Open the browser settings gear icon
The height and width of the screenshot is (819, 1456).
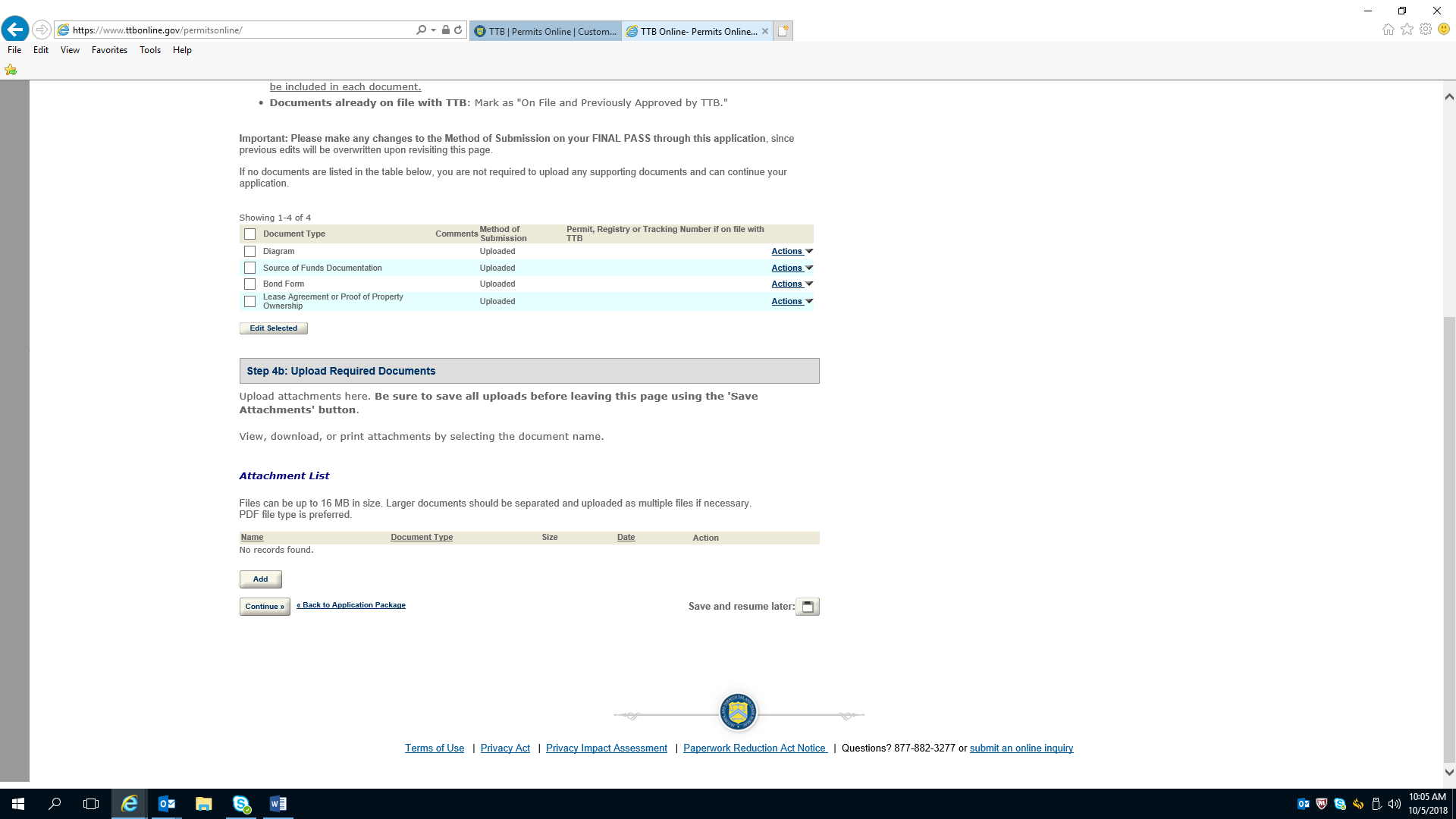(x=1426, y=30)
